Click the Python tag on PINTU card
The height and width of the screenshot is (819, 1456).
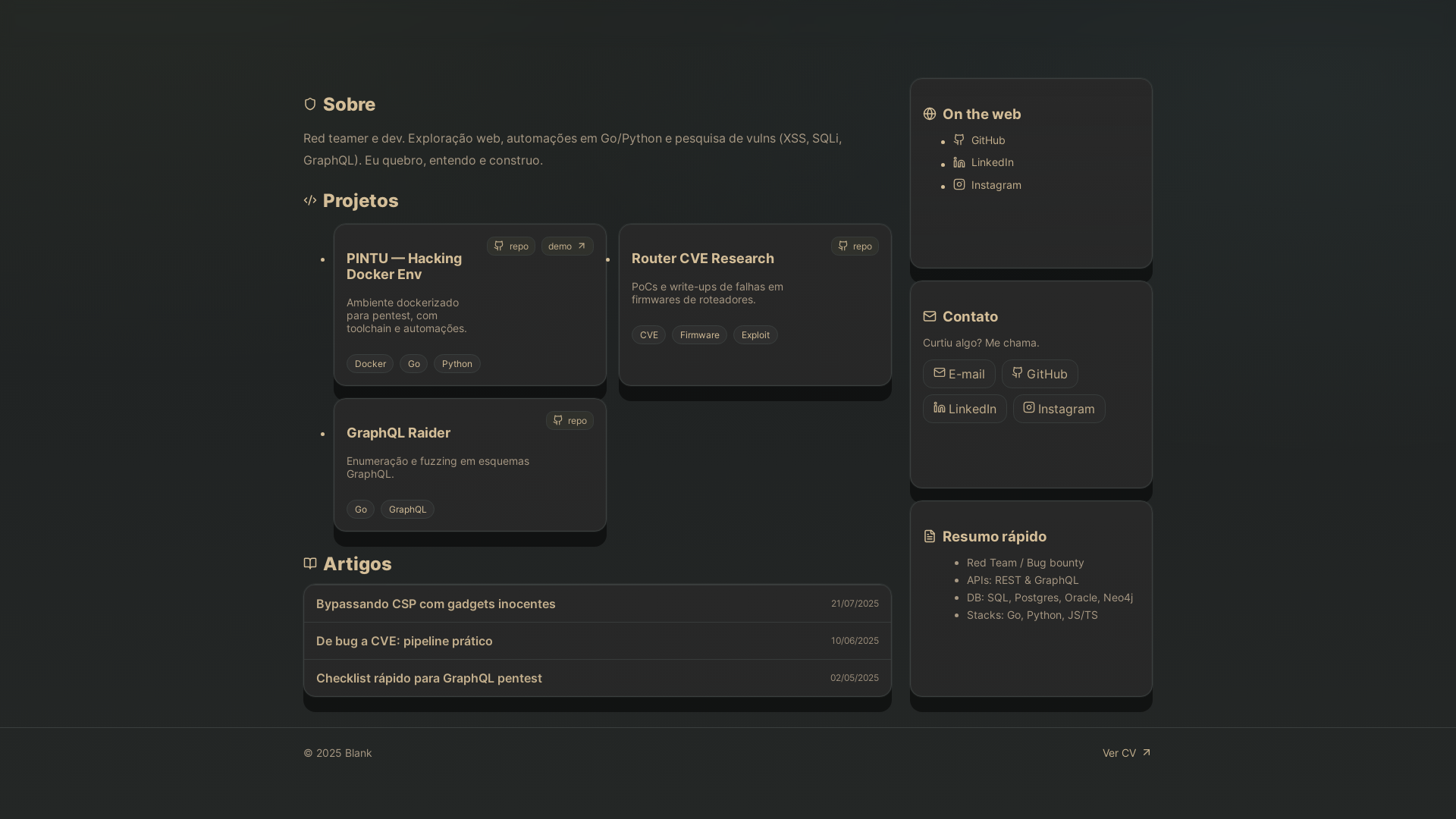point(457,364)
